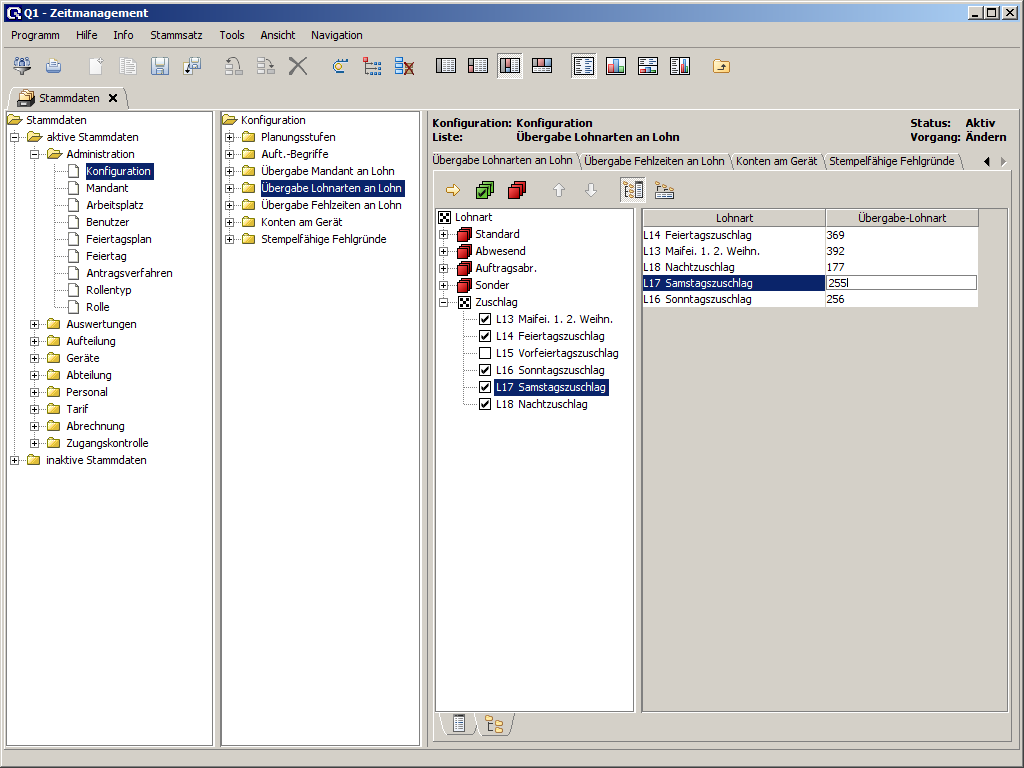Toggle the L18 Nachtzuschlag checkbox
The image size is (1024, 768).
[485, 404]
